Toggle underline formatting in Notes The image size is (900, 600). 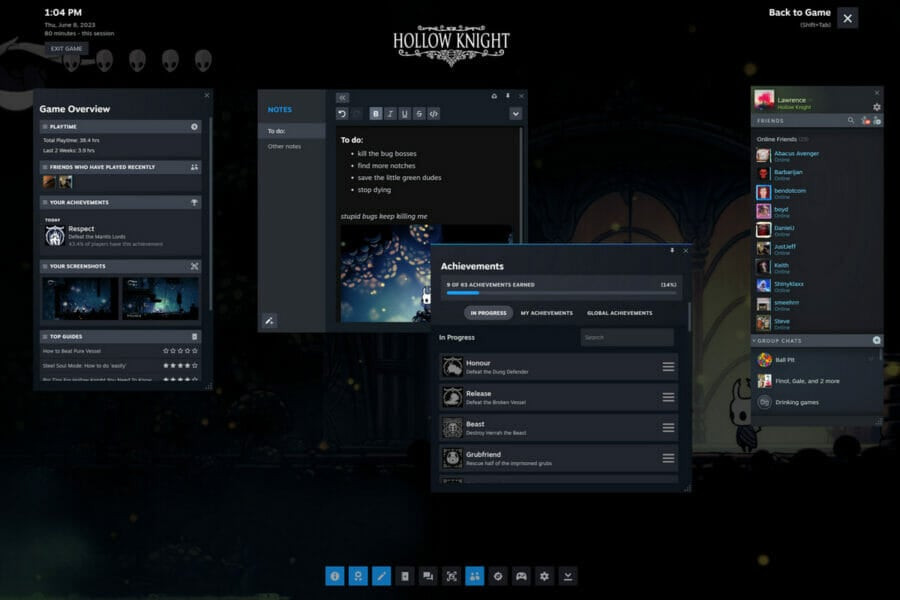[x=405, y=114]
